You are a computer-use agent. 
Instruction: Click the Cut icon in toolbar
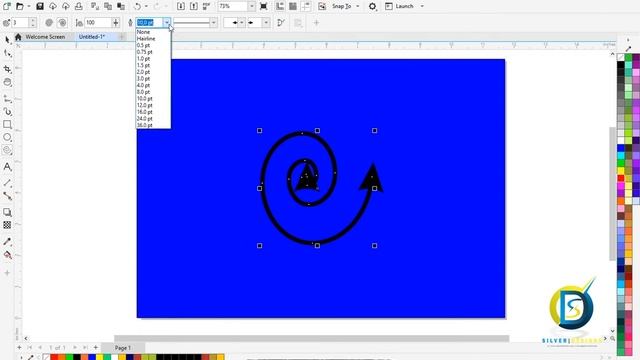pos(95,6)
